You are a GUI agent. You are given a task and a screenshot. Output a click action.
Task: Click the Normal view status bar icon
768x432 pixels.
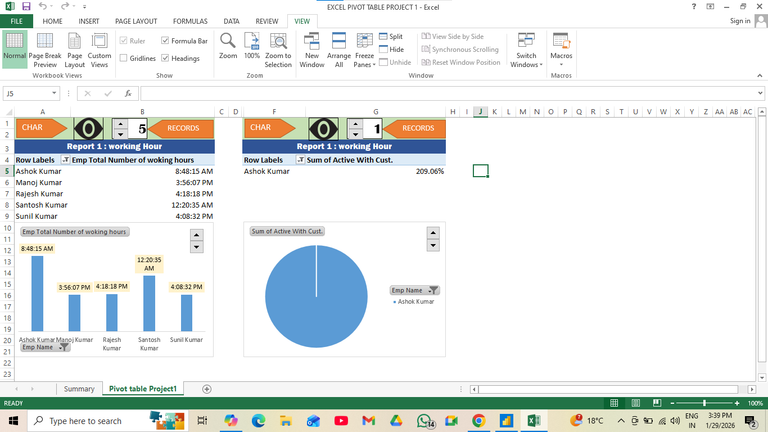click(614, 403)
